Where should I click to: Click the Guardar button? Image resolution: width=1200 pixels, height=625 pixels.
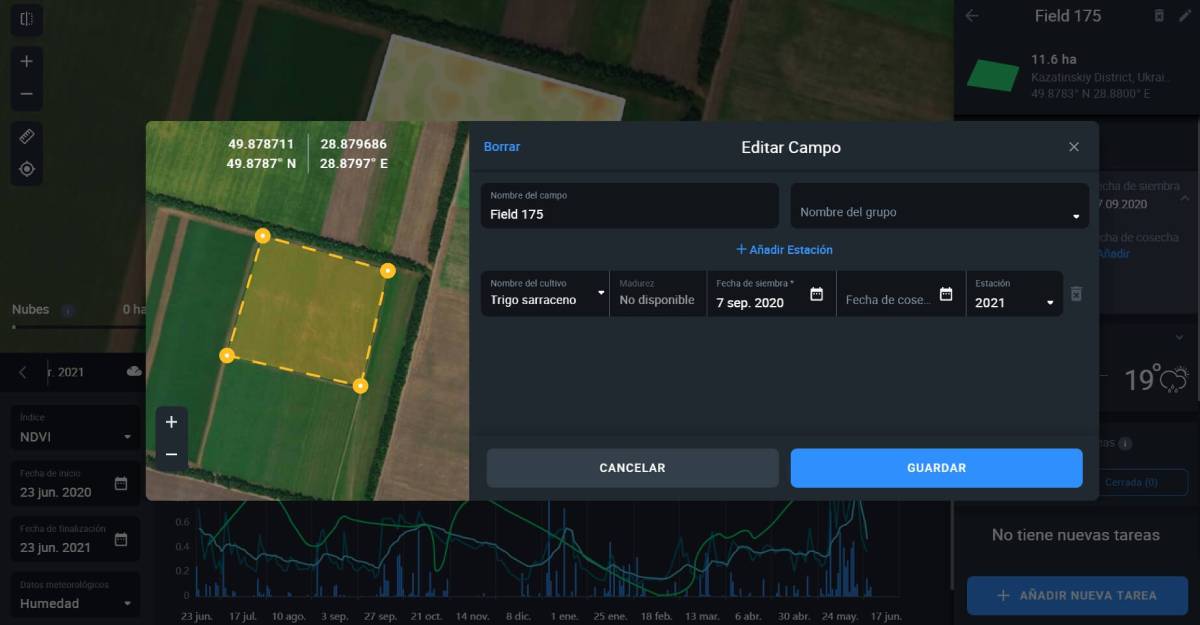click(936, 467)
